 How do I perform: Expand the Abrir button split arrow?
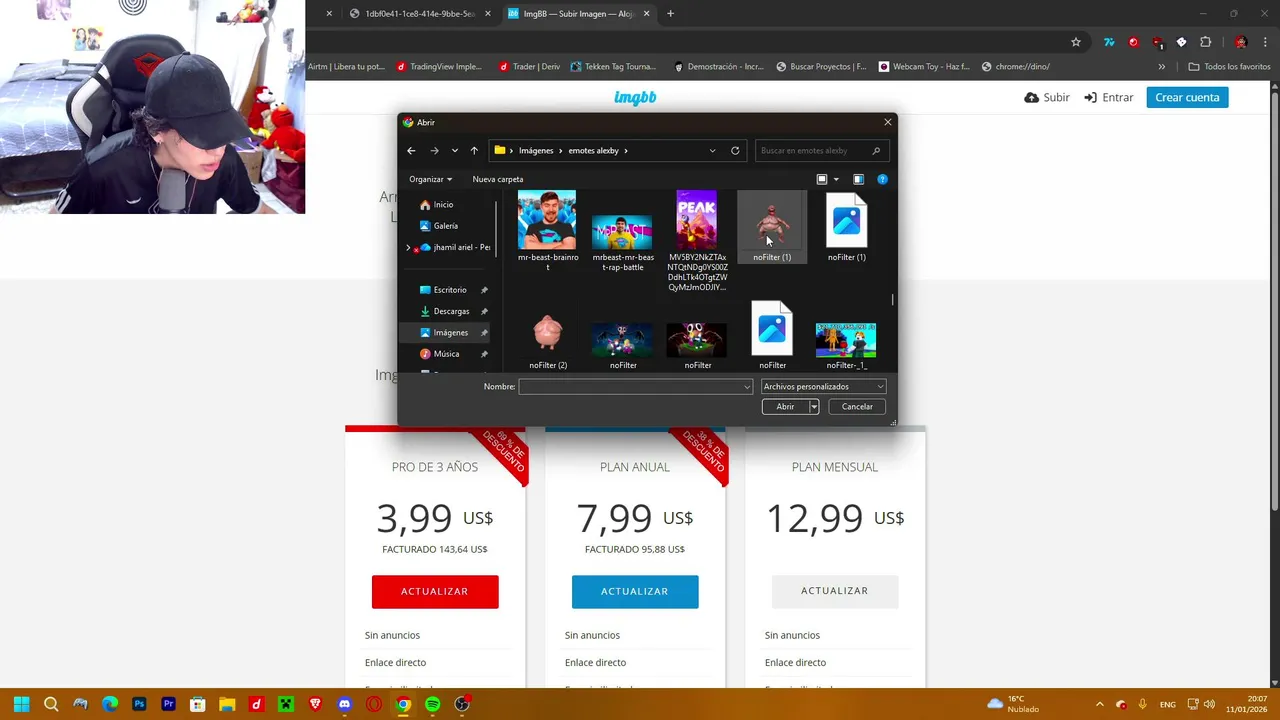point(814,407)
